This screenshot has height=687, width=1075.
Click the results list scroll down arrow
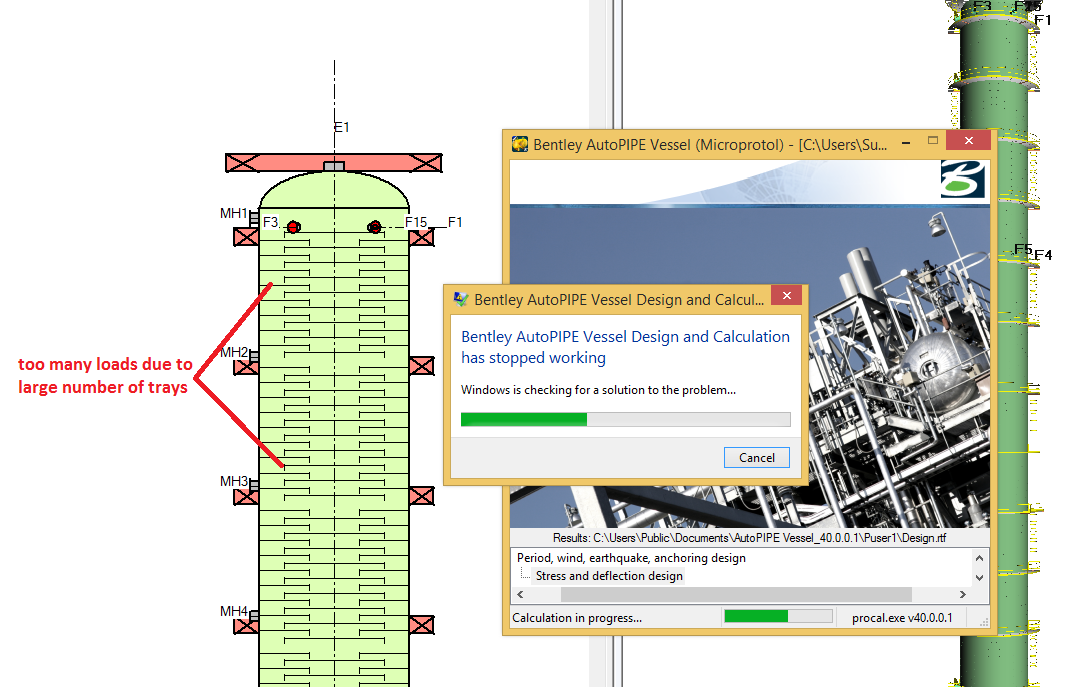pyautogui.click(x=980, y=577)
